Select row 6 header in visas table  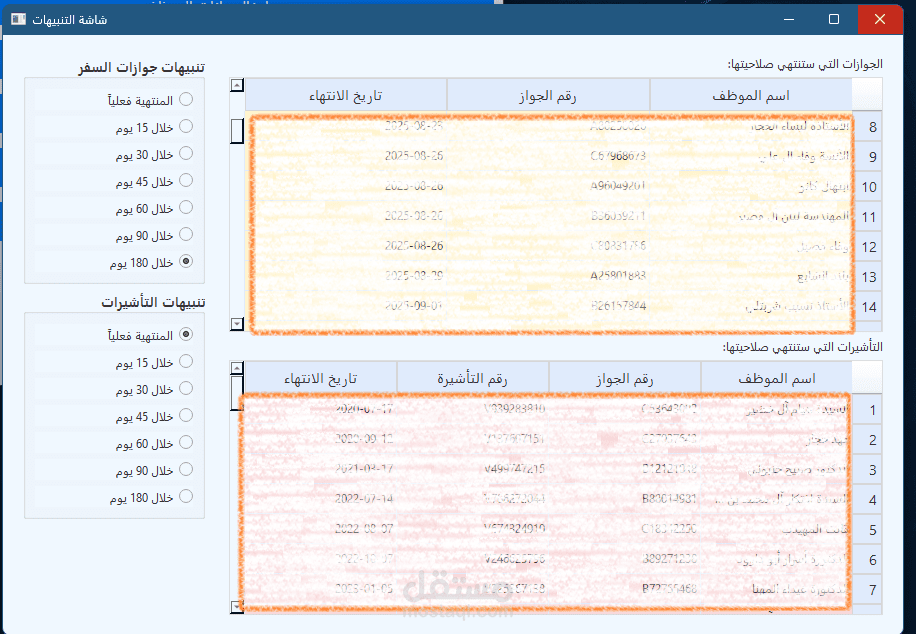point(868,560)
